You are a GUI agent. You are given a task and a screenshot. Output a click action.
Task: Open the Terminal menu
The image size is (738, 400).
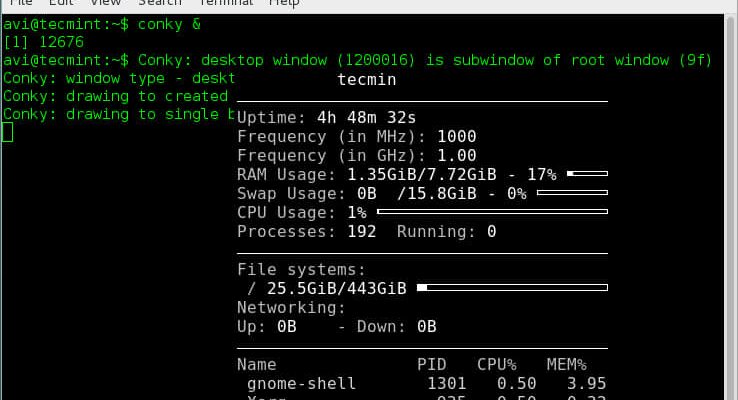(226, 3)
